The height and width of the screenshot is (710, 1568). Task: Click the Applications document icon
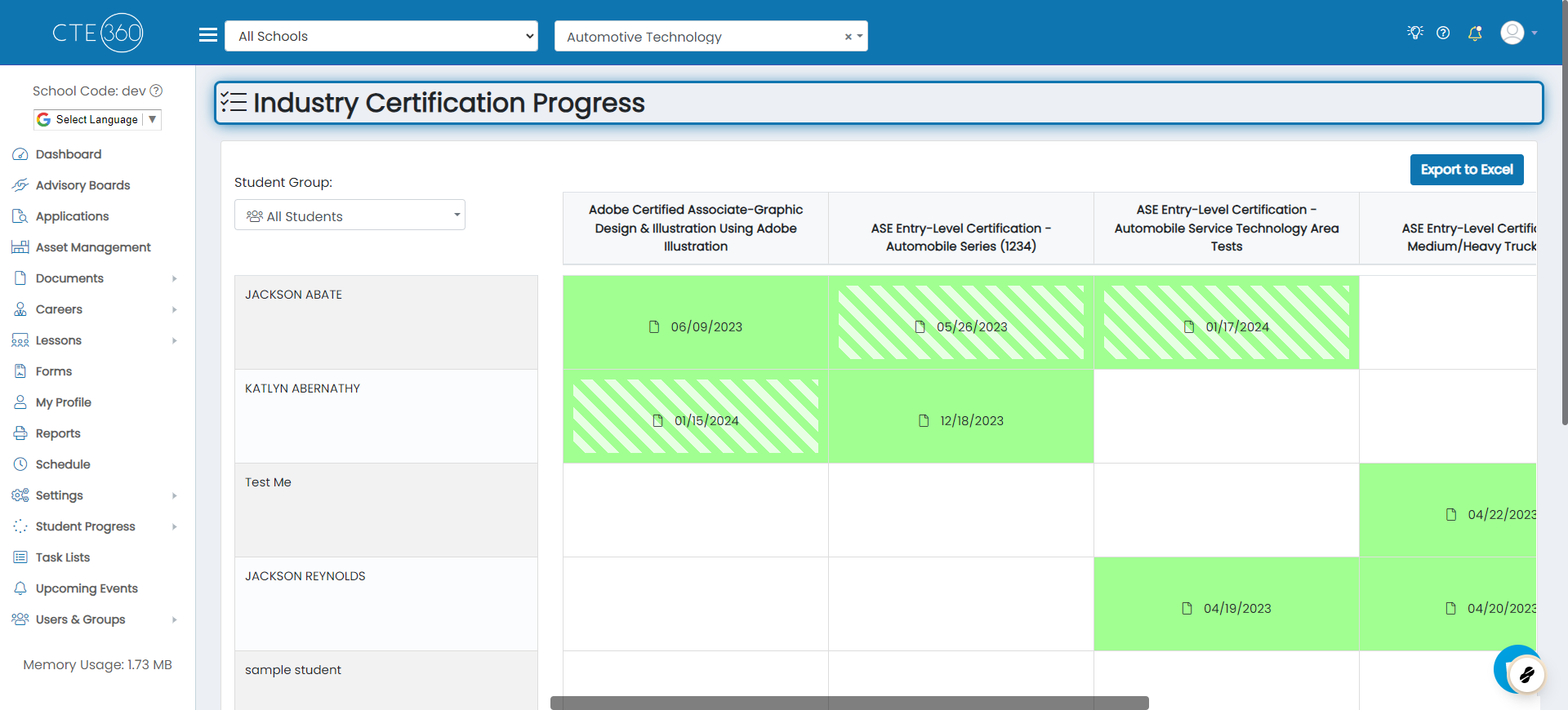click(20, 216)
